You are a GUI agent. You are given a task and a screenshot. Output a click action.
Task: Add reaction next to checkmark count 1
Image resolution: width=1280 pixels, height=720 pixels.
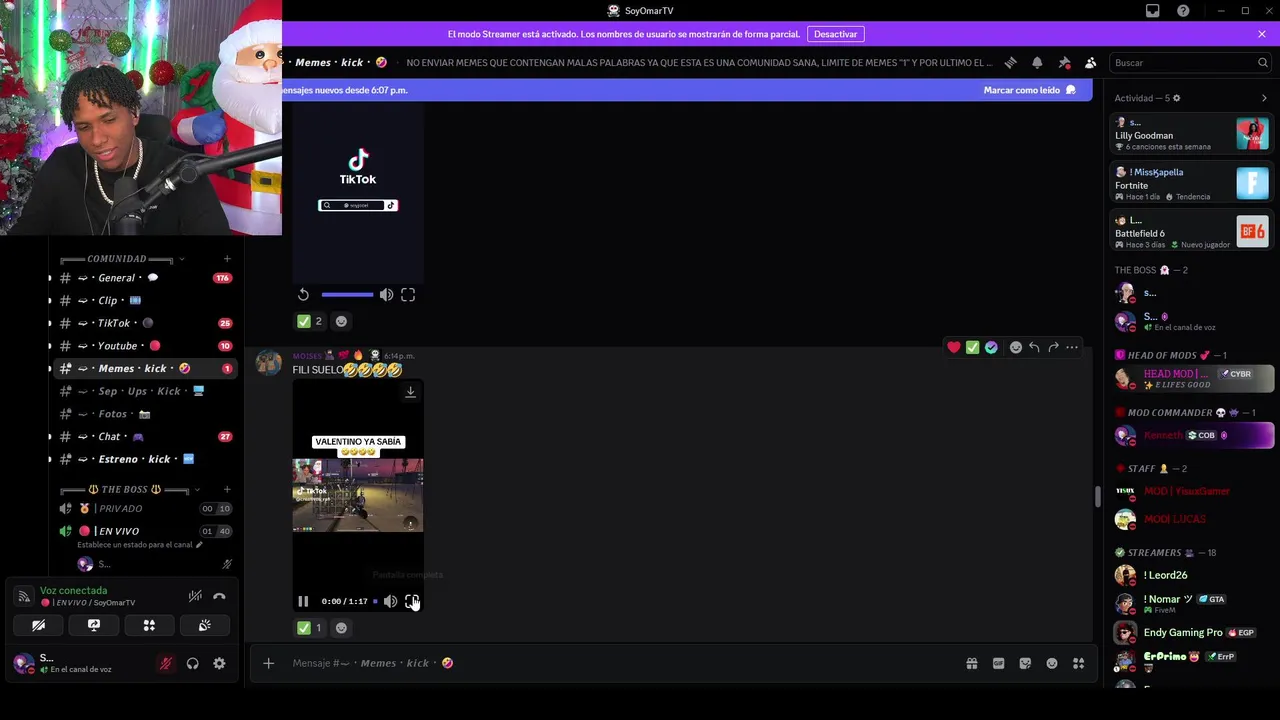[341, 628]
